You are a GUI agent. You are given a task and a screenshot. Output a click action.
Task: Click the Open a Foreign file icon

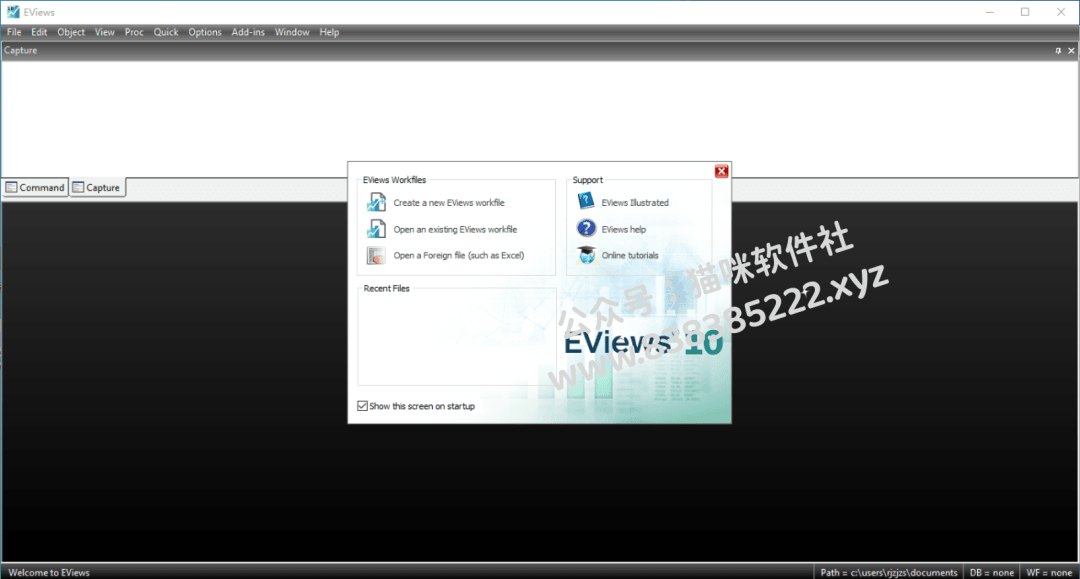[376, 255]
